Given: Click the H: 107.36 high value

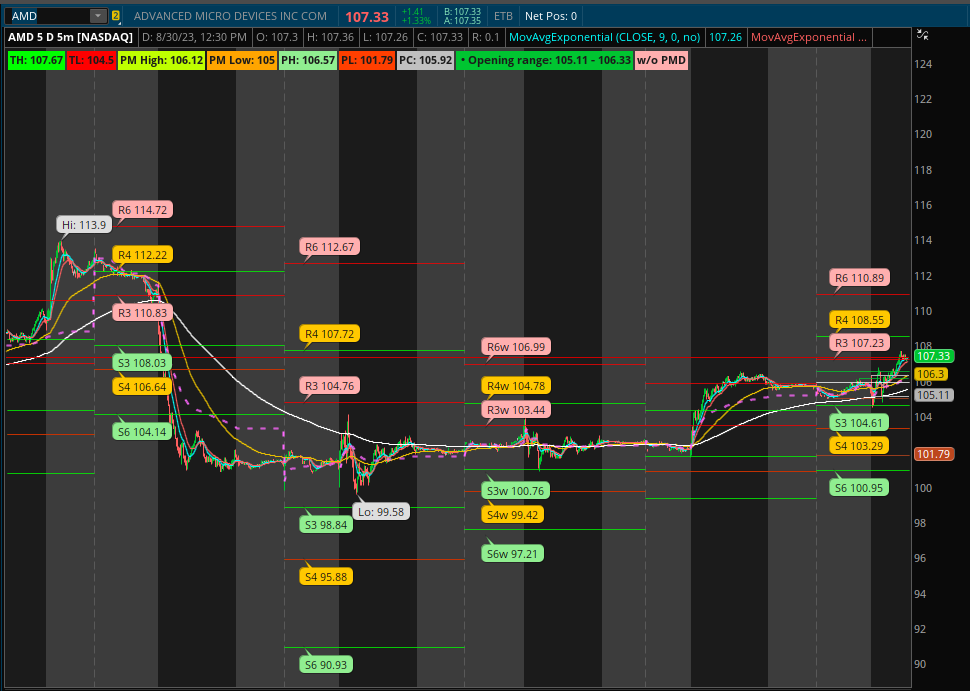Looking at the screenshot, I should [330, 37].
